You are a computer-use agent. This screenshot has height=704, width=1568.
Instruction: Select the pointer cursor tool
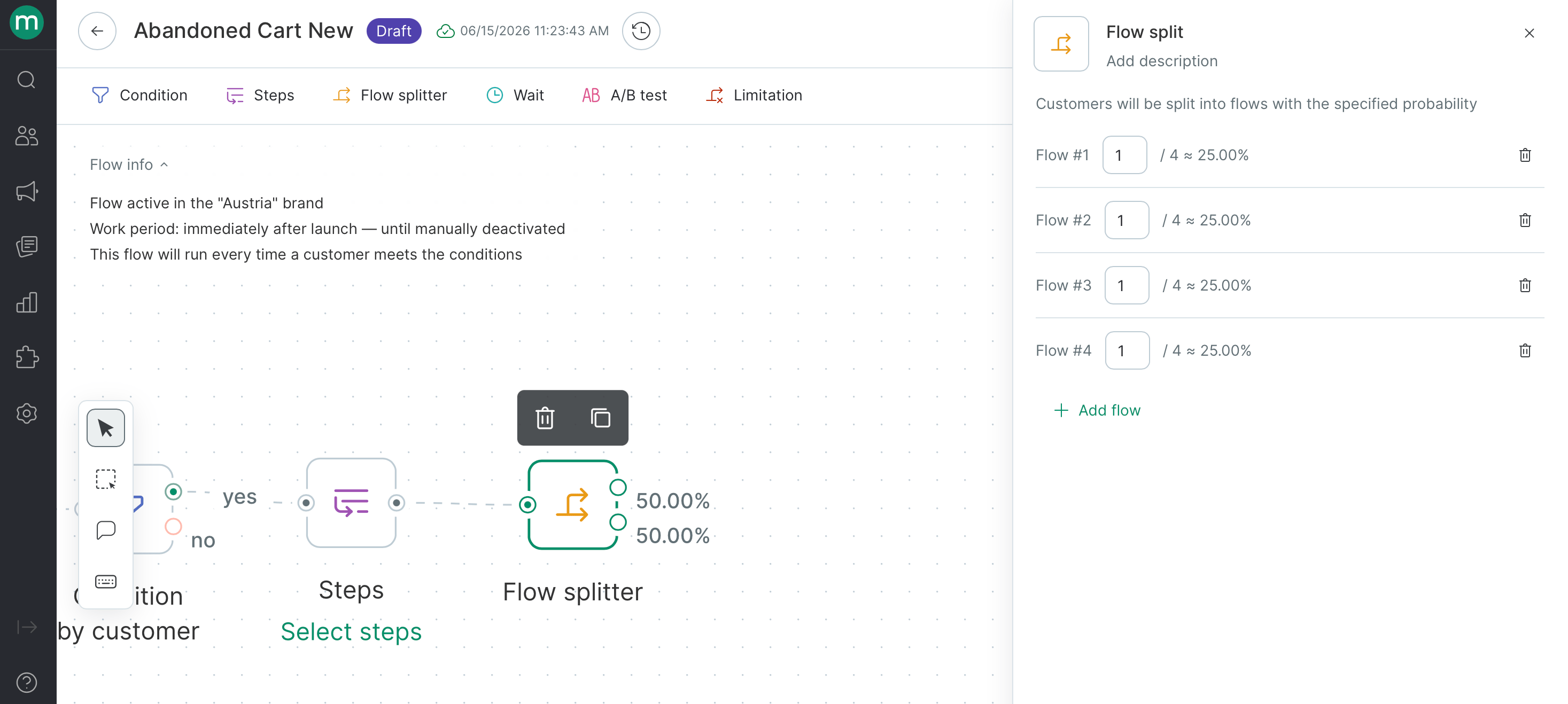[x=105, y=428]
